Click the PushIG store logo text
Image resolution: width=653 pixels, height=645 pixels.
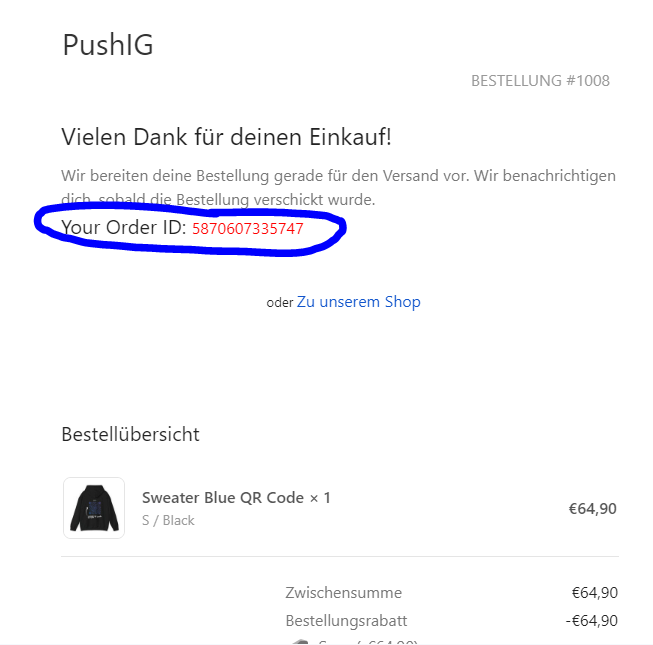pyautogui.click(x=108, y=45)
